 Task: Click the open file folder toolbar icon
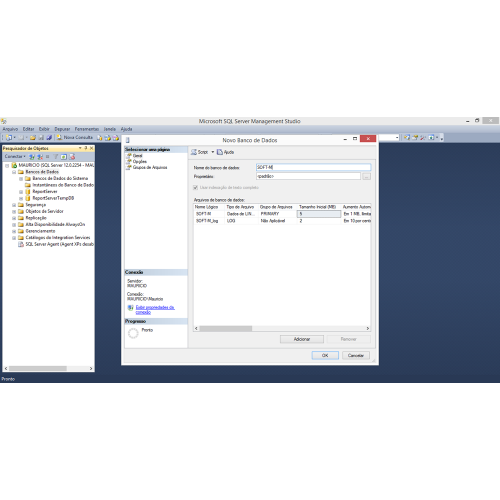tap(33, 137)
